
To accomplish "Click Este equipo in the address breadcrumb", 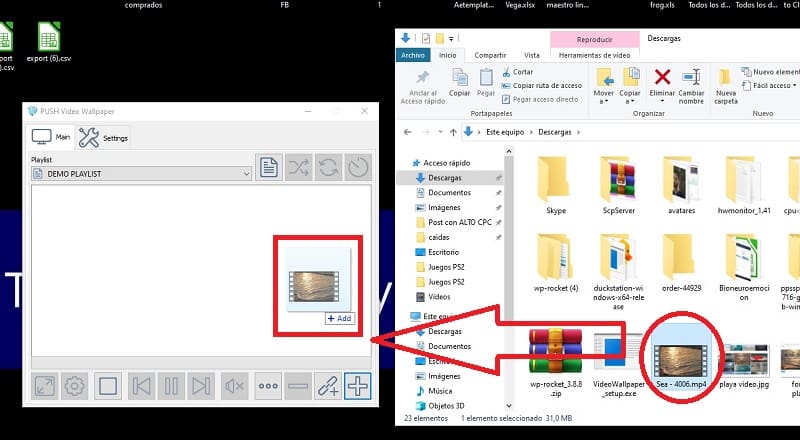I will 505,132.
